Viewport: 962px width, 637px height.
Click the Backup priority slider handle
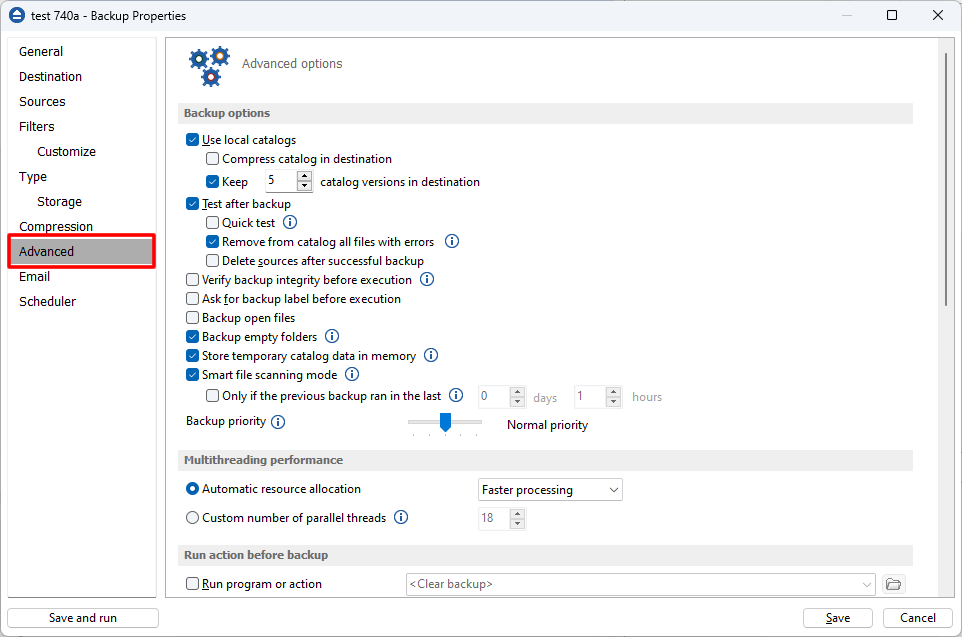click(x=445, y=422)
